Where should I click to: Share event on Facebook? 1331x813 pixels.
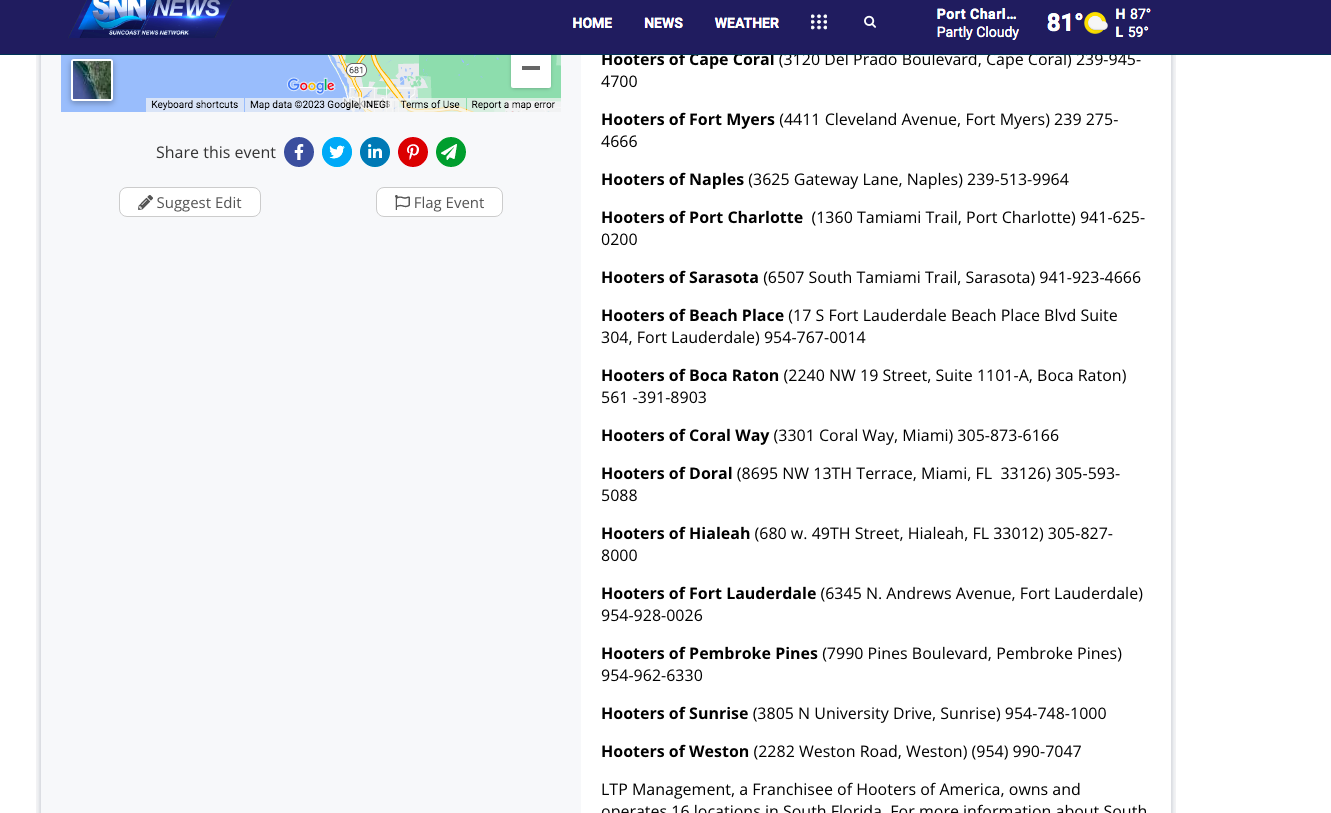(299, 152)
